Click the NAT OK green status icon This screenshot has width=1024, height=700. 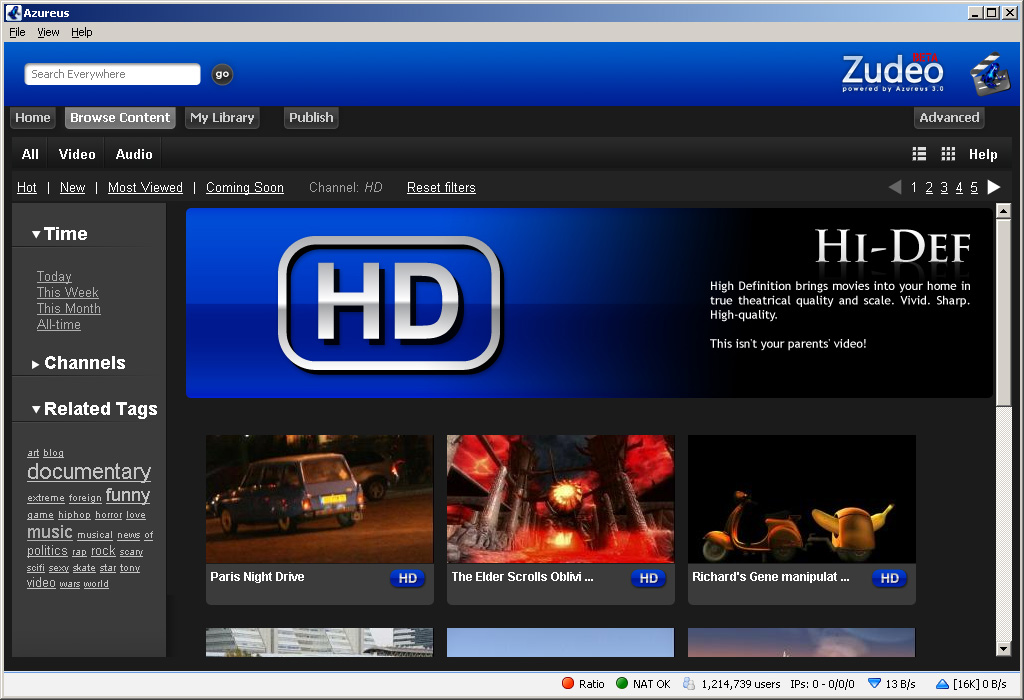pos(622,683)
